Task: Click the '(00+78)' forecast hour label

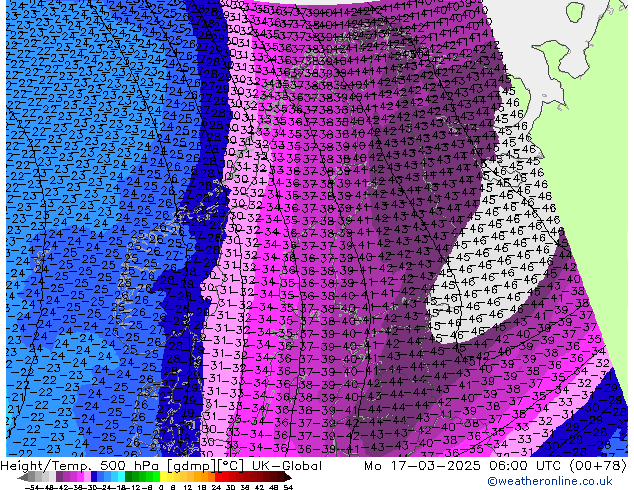Action: coord(598,466)
